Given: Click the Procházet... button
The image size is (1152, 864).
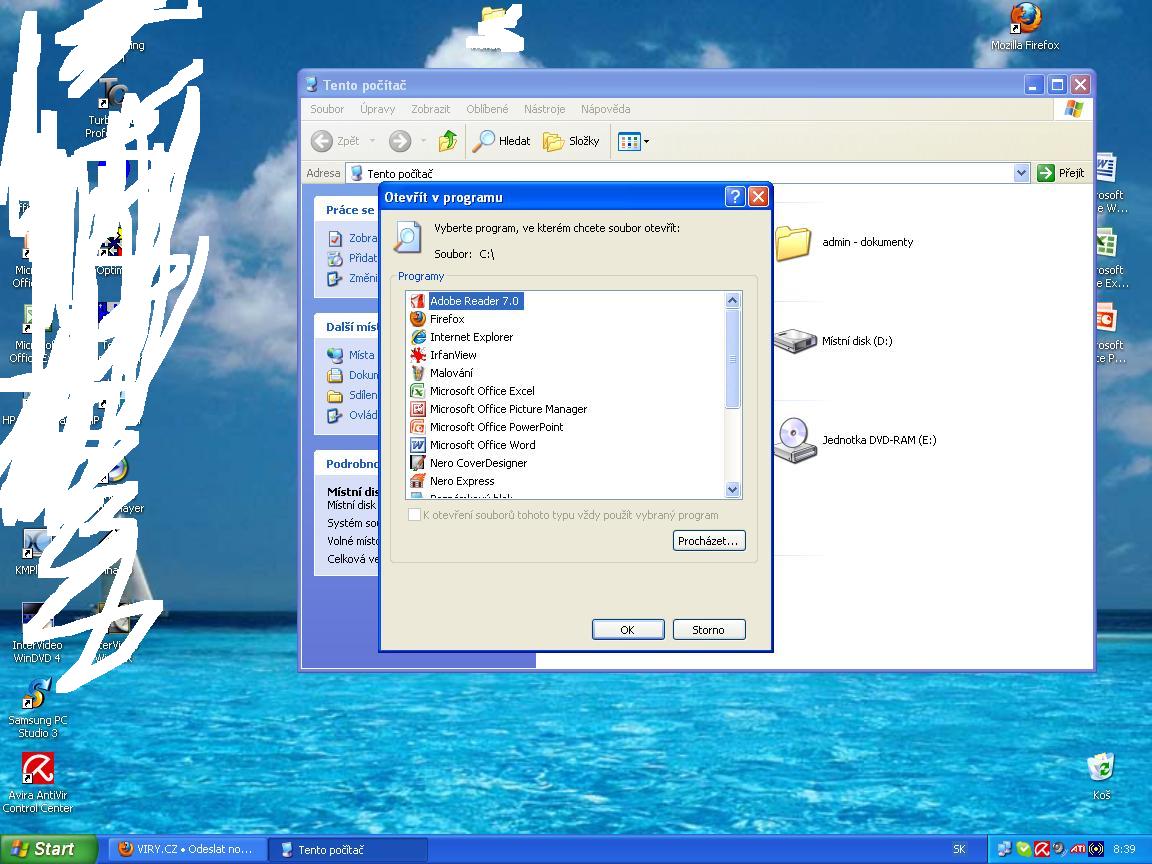Looking at the screenshot, I should click(709, 541).
